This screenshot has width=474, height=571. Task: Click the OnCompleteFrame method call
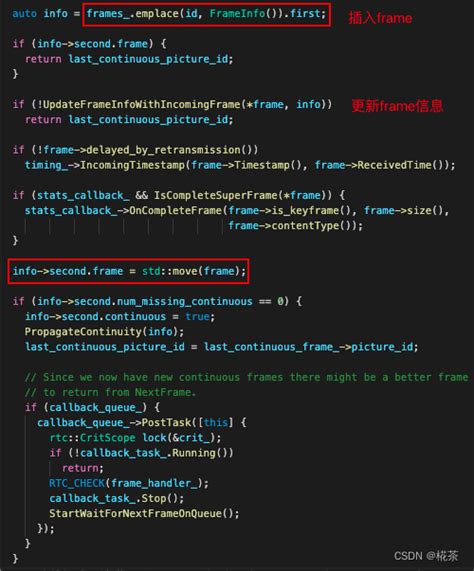(x=175, y=210)
